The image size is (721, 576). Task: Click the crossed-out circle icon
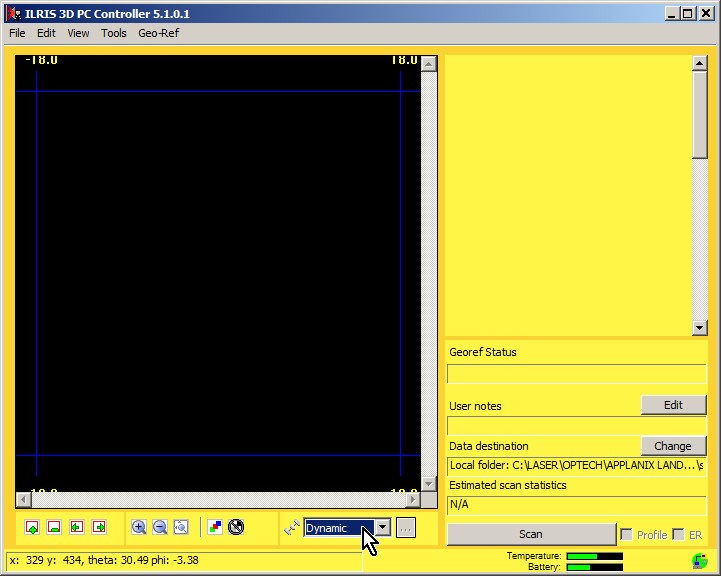tap(236, 527)
